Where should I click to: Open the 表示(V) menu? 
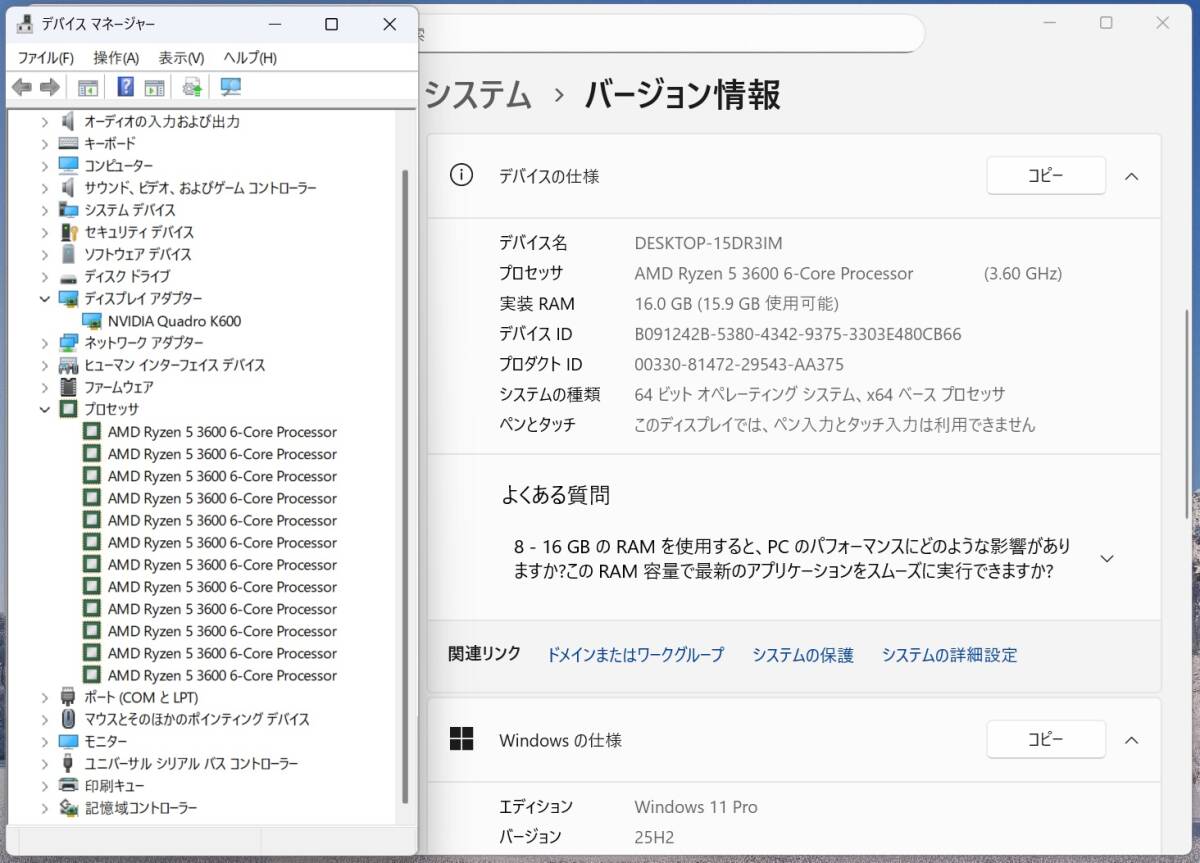(x=181, y=58)
